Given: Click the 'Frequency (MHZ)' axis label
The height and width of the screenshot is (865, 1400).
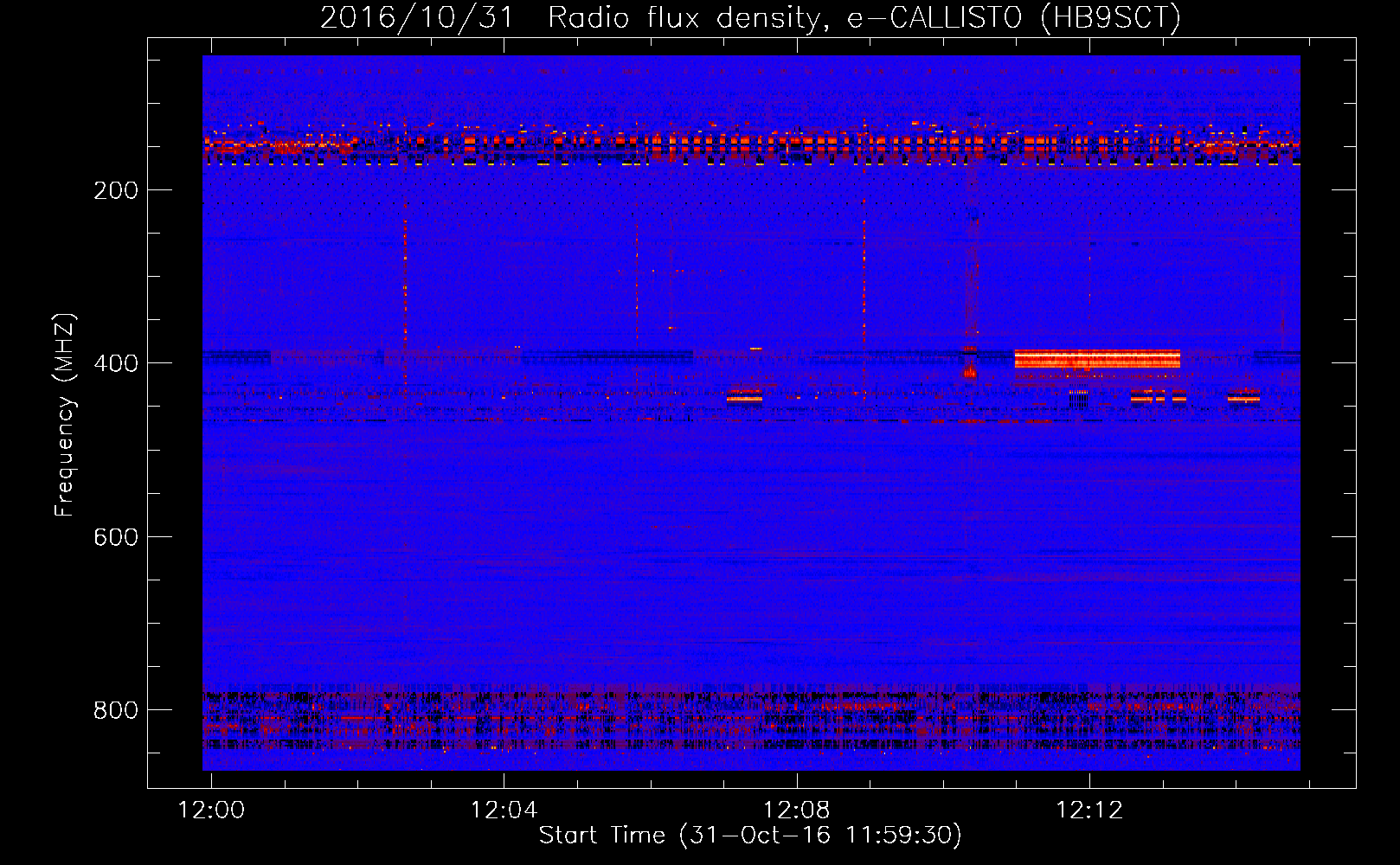Looking at the screenshot, I should (65, 415).
